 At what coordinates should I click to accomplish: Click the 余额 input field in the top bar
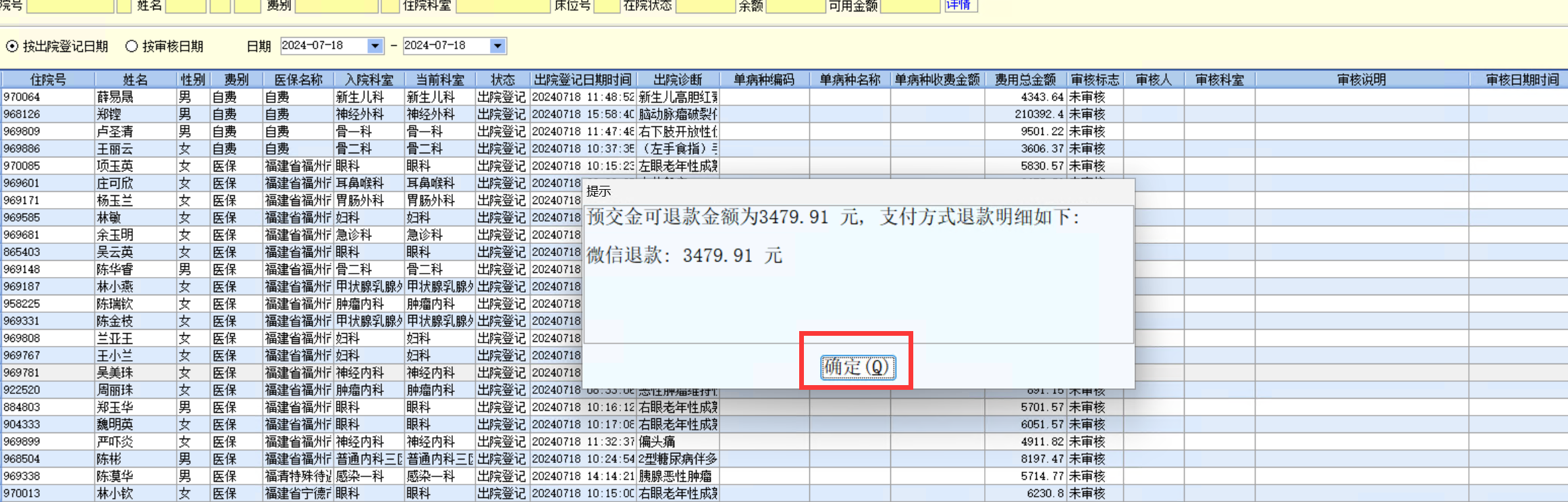[796, 5]
